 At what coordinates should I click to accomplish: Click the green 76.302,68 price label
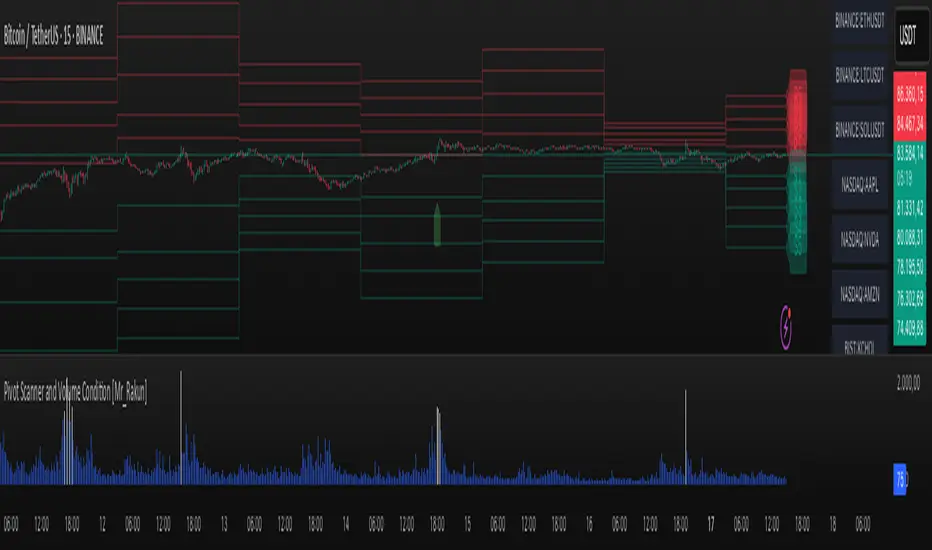coord(909,297)
